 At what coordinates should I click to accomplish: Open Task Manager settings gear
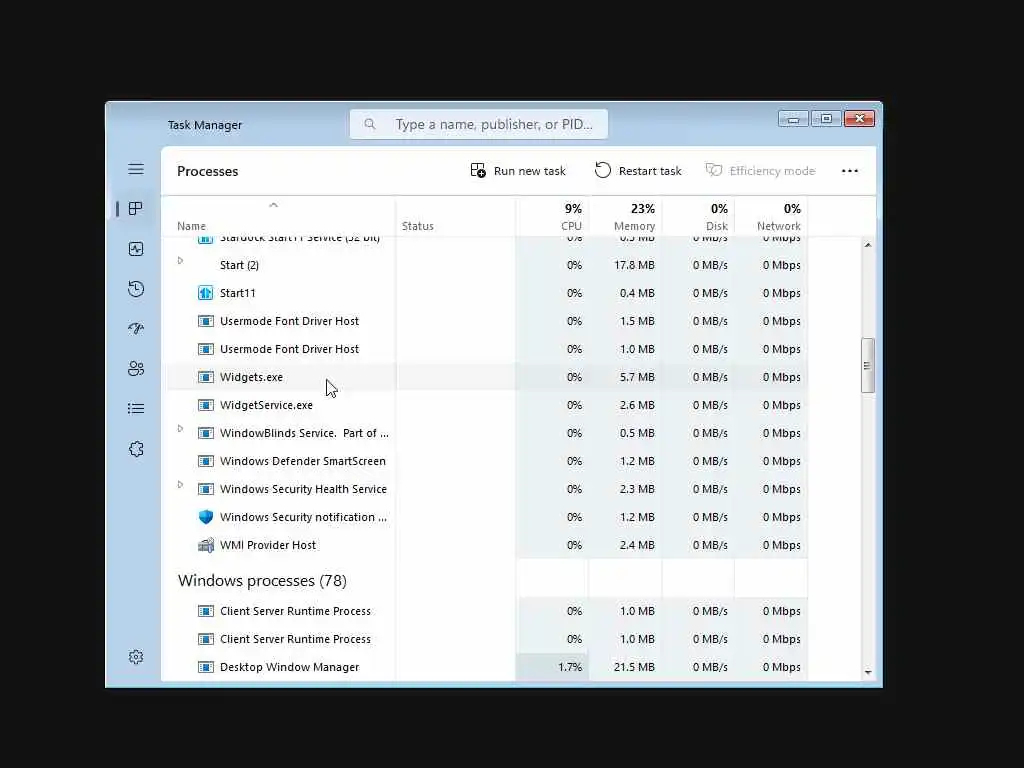[x=136, y=656]
